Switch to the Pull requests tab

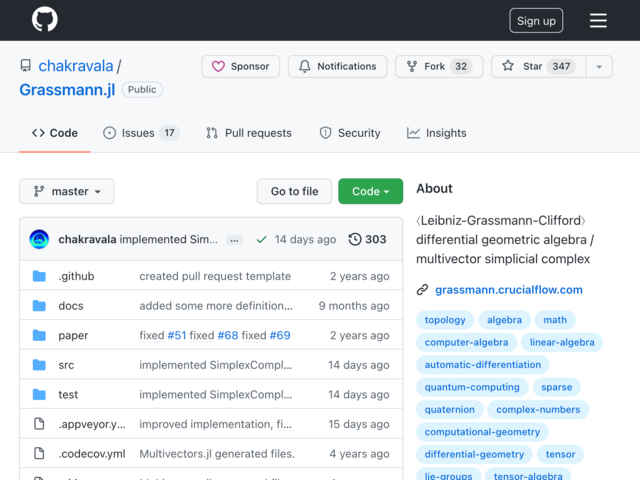(249, 133)
